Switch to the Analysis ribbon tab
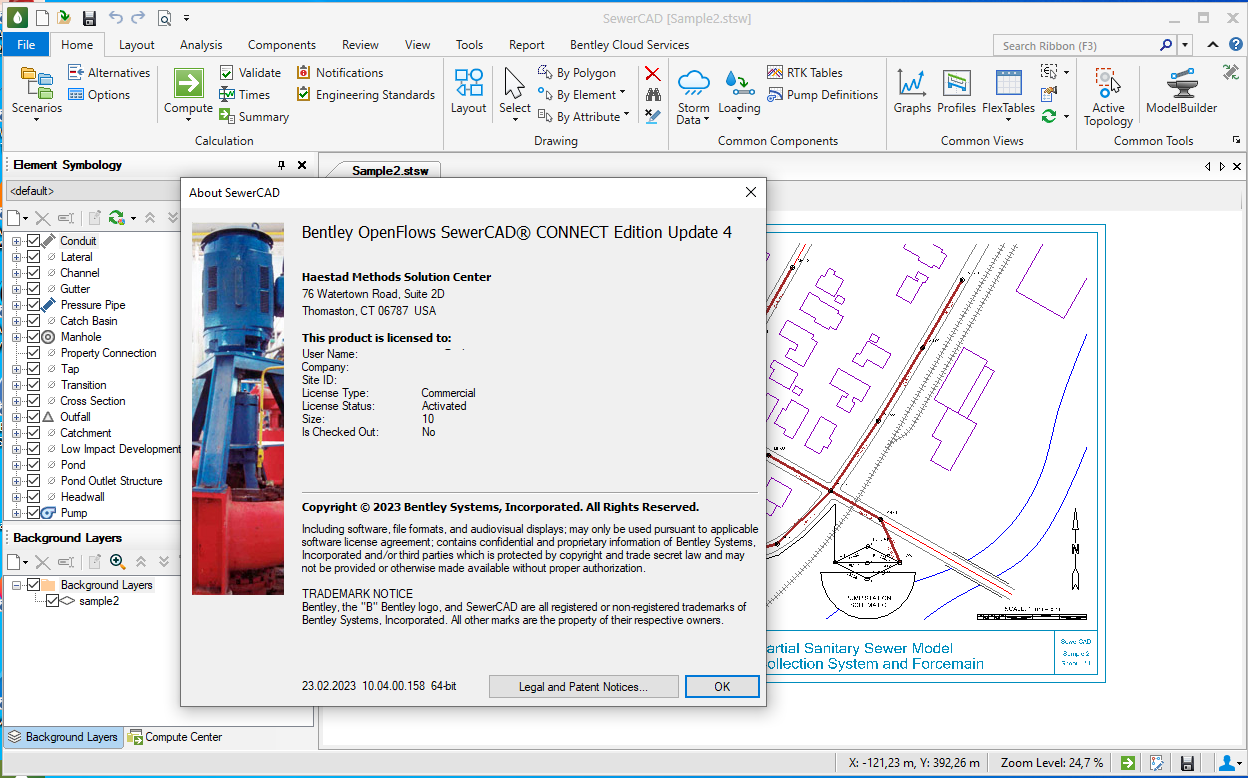 (200, 44)
